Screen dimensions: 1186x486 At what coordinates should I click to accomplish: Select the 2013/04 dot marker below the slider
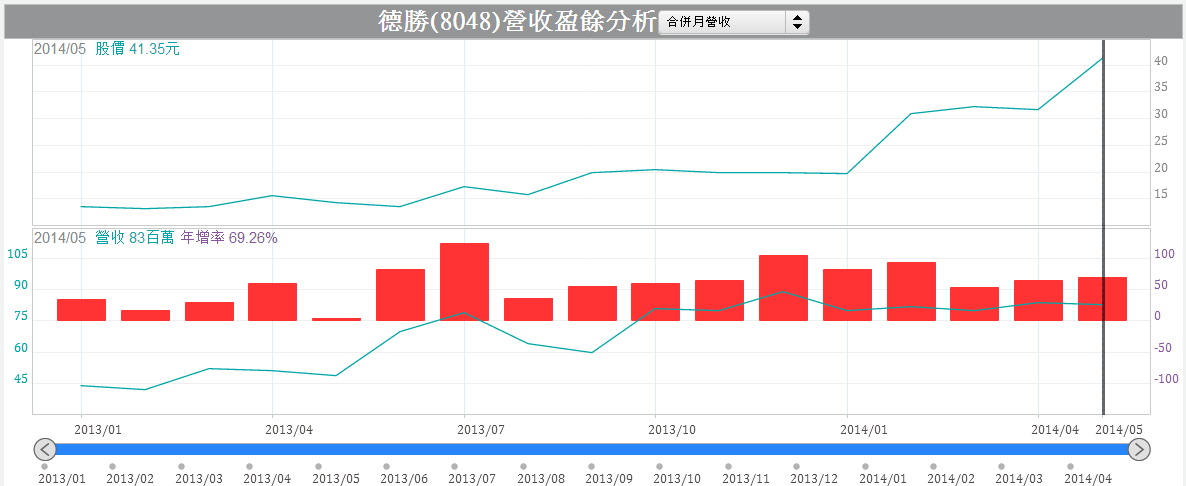click(250, 466)
